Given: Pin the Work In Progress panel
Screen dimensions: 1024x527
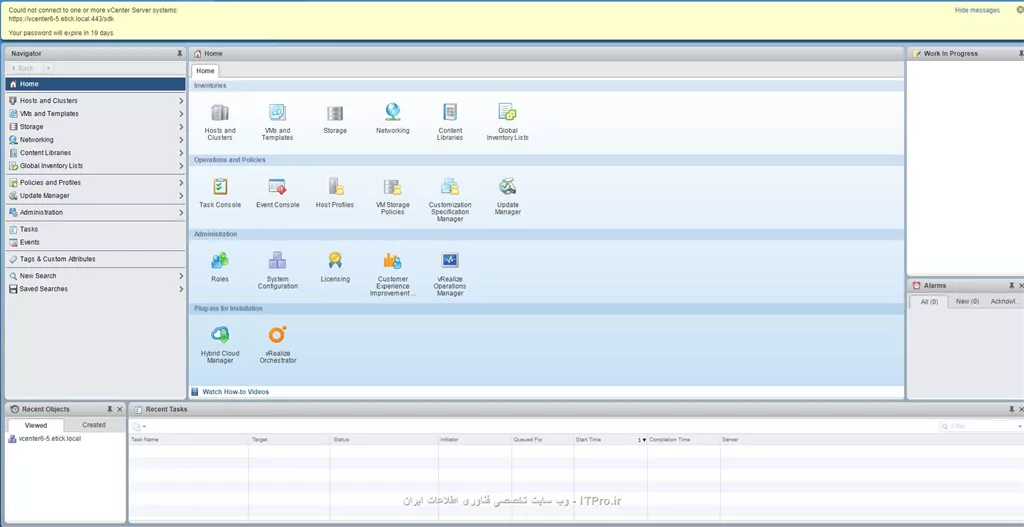Looking at the screenshot, I should click(1021, 54).
